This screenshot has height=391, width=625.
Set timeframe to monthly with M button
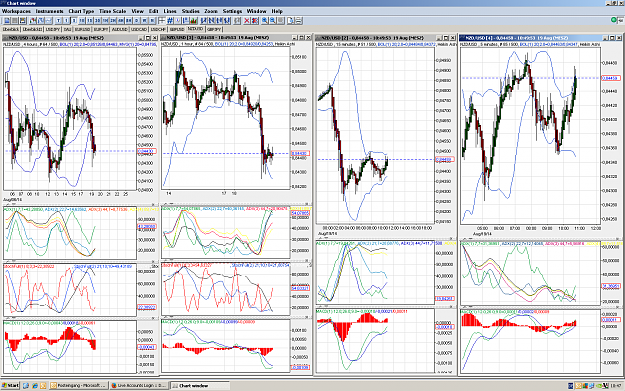152,20
